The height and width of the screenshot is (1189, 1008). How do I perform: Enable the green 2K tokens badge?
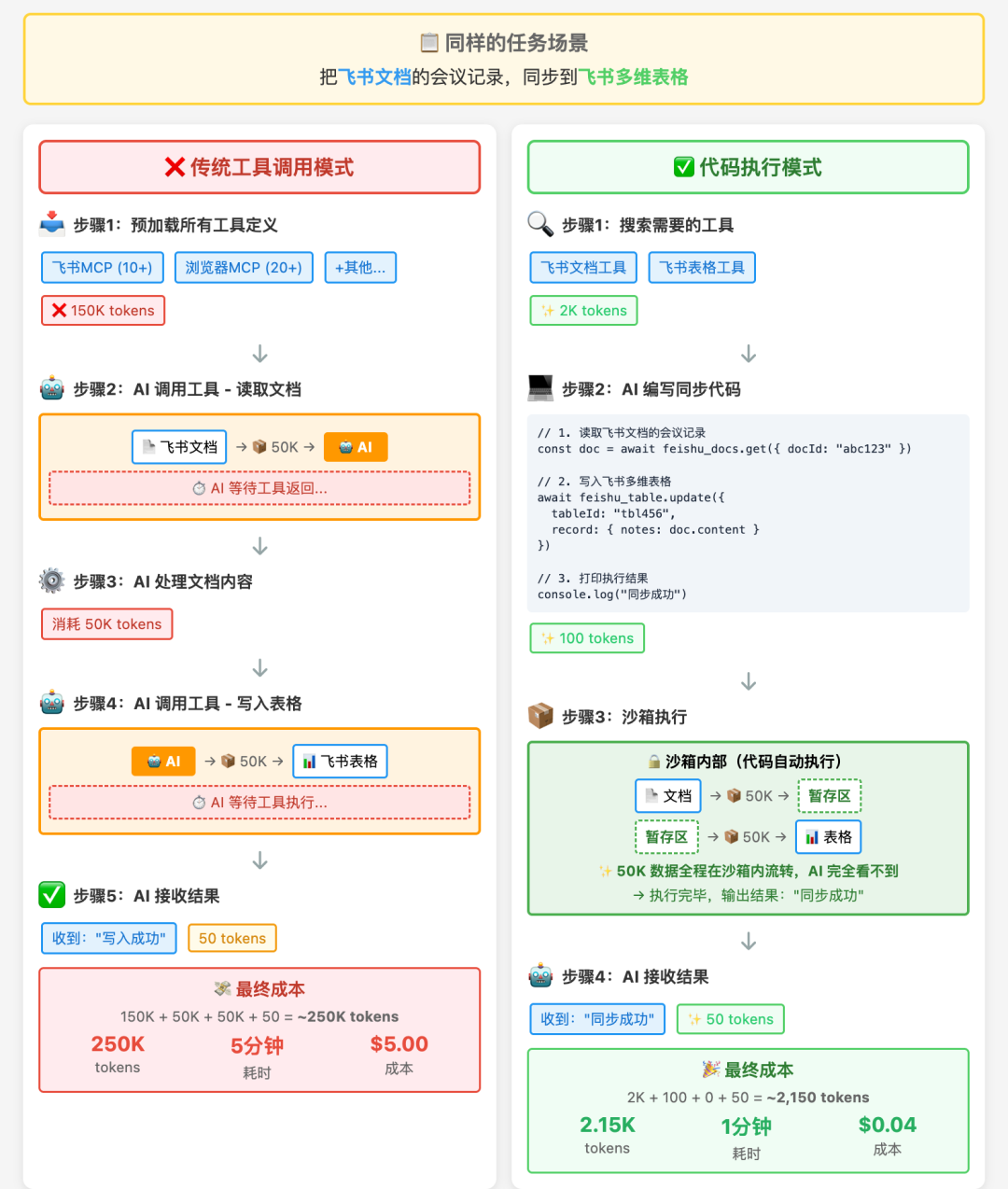tap(583, 310)
